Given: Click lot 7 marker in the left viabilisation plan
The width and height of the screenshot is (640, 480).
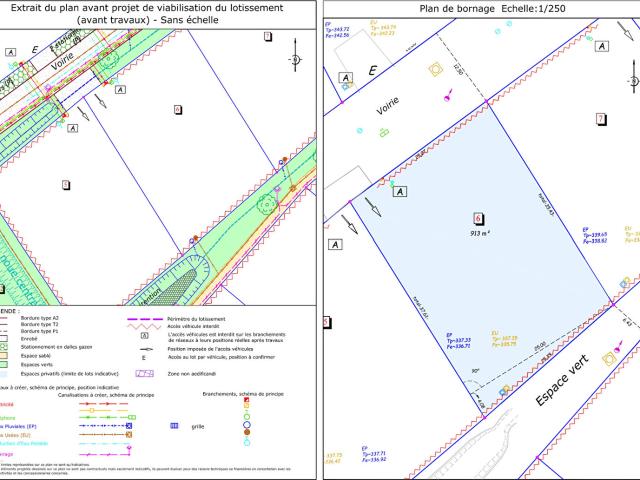Looking at the screenshot, I should point(267,37).
